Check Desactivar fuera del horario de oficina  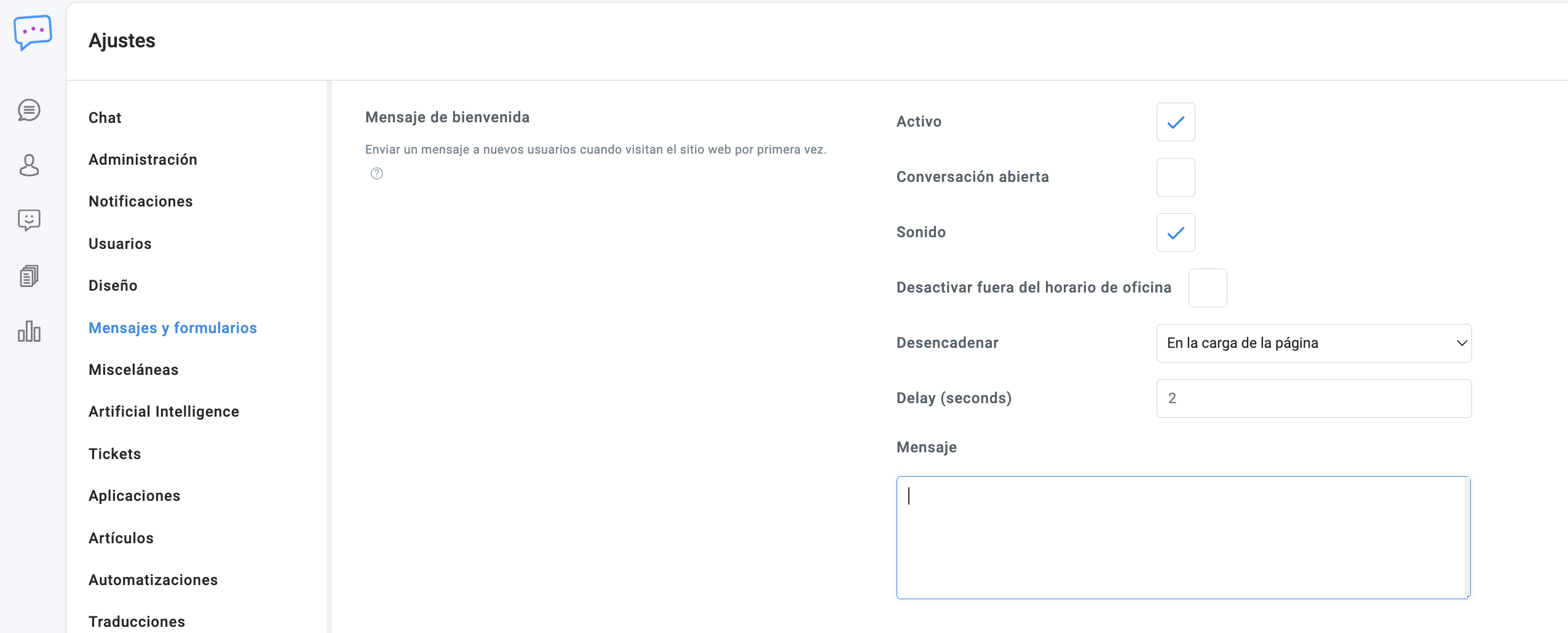pos(1207,288)
